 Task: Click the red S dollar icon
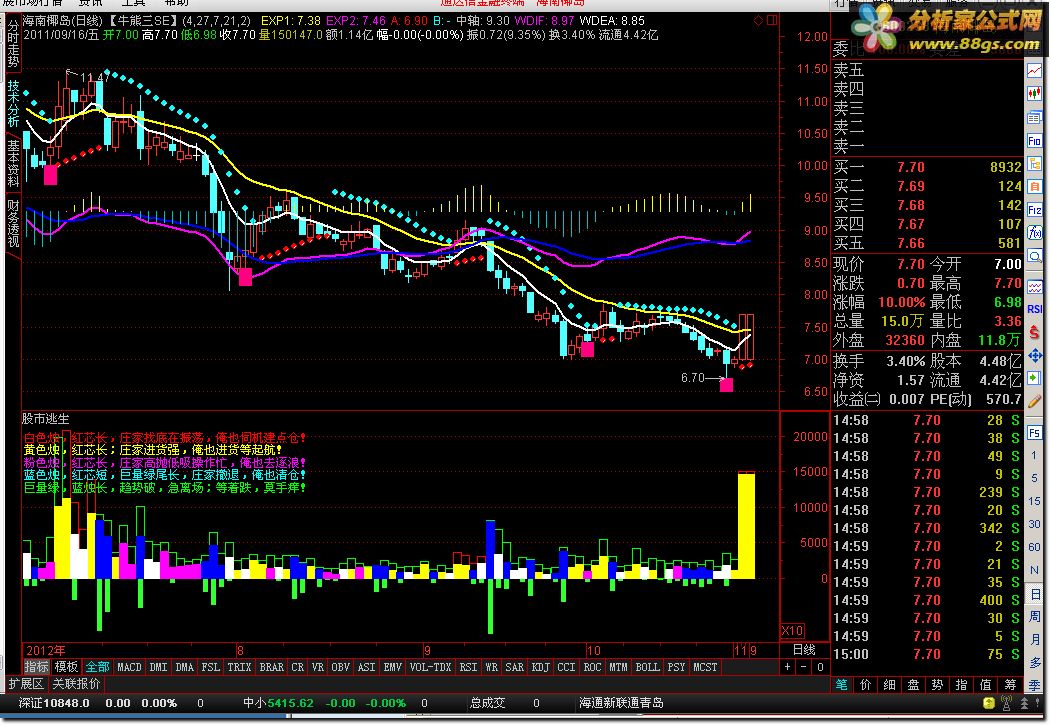point(1034,332)
